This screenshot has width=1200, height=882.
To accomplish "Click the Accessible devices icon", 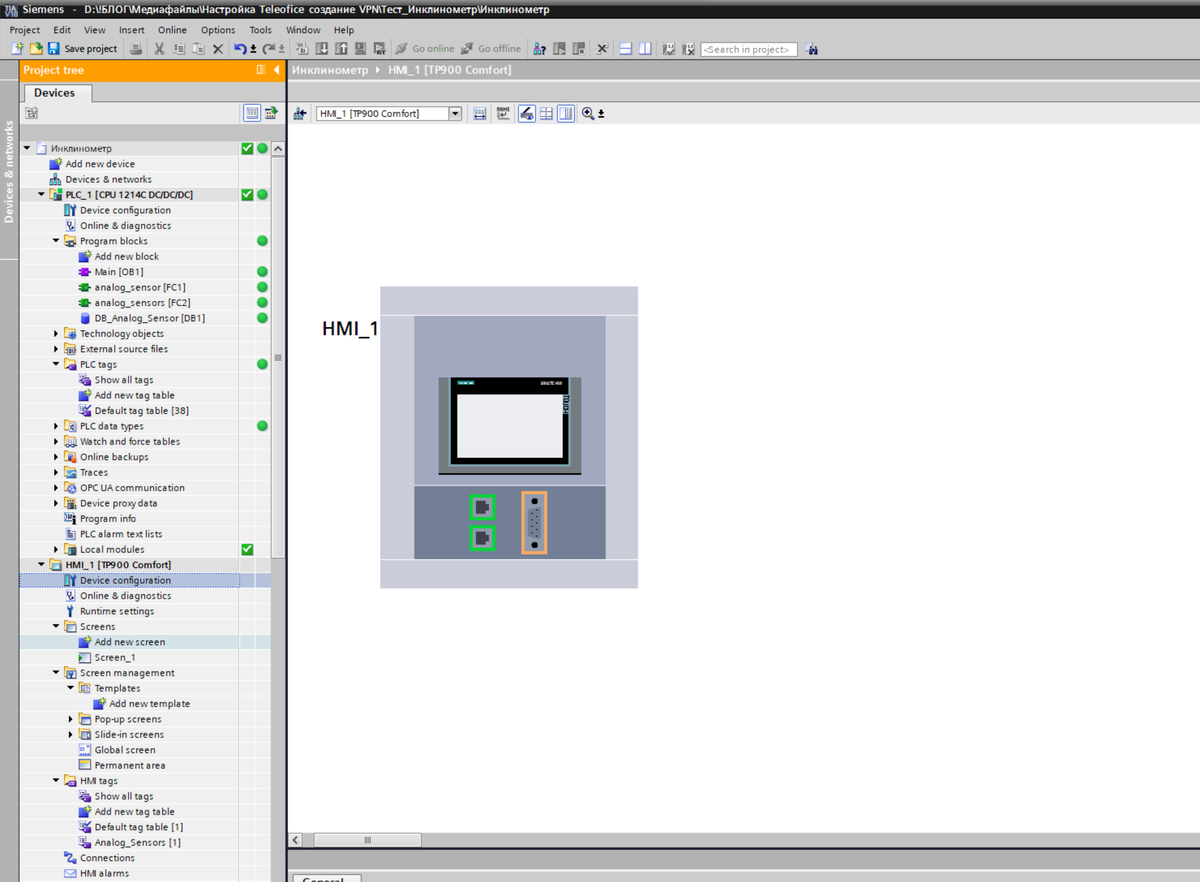I will tap(539, 48).
